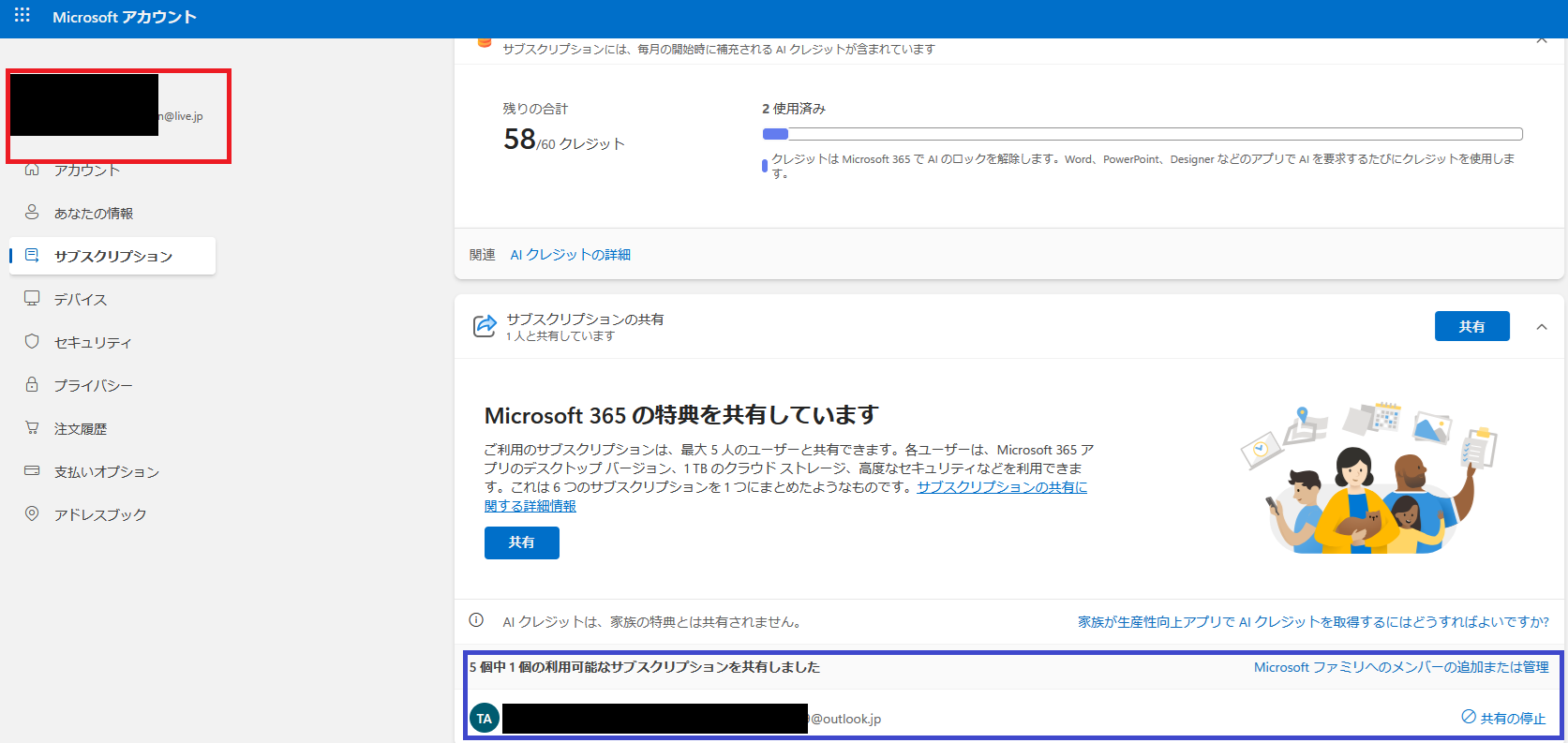Click the TA user avatar

click(x=484, y=719)
